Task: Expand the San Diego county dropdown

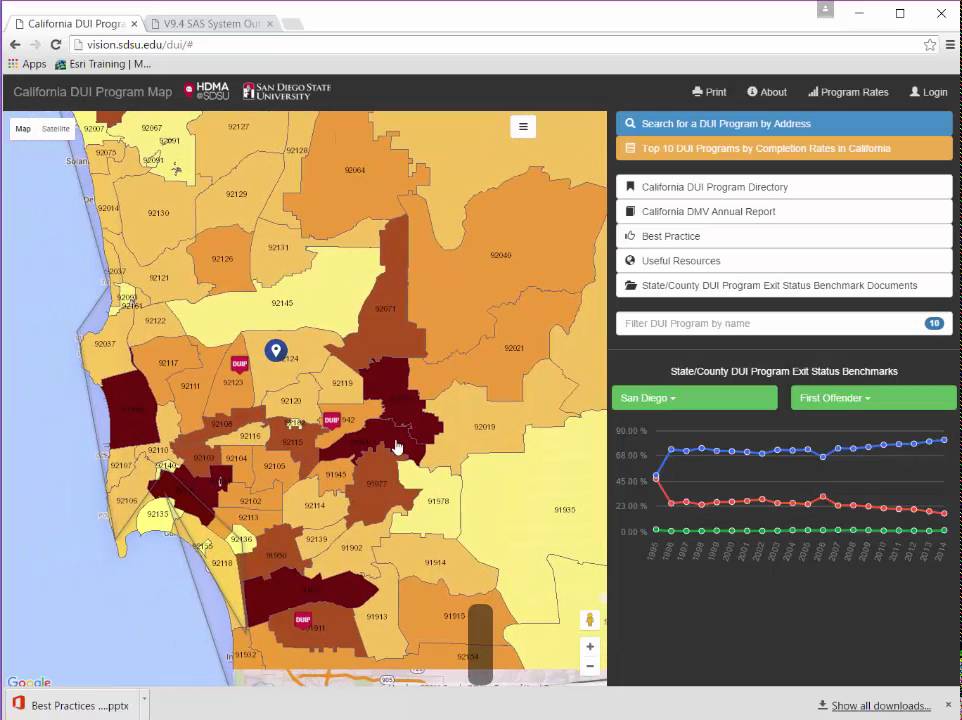Action: click(695, 398)
